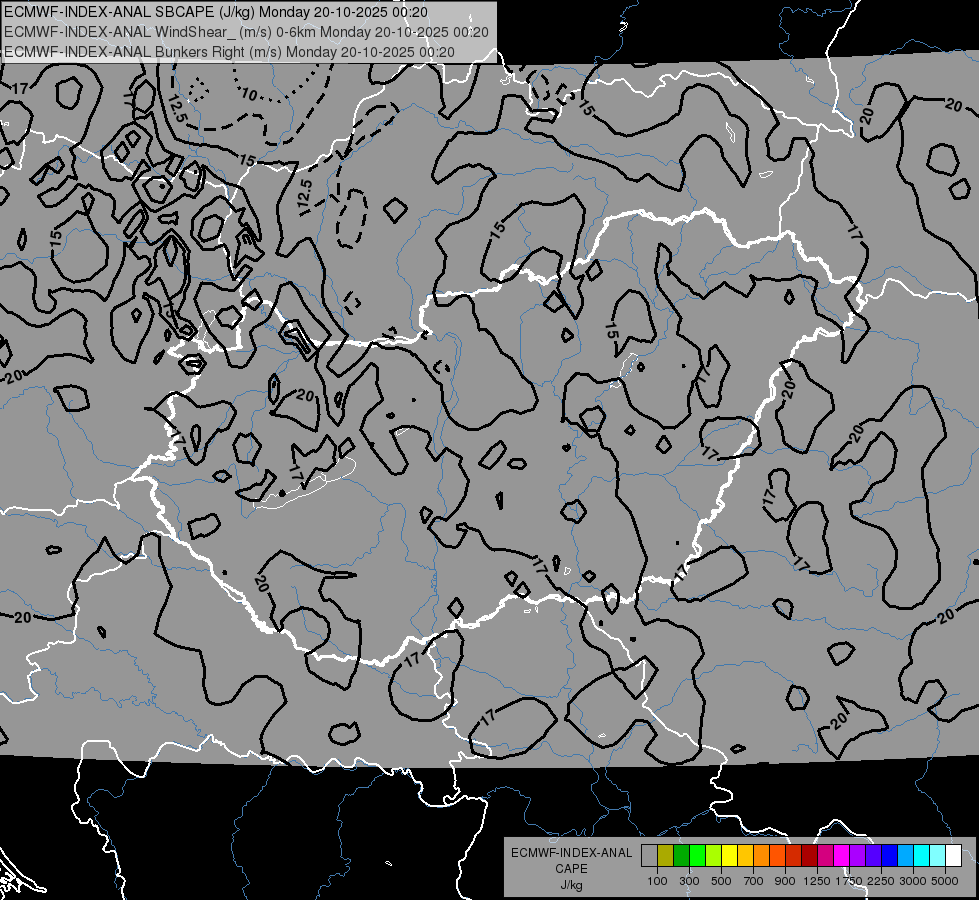Screen dimensions: 979x900
Task: Click the ECMWF-INDEX-ANAL legend title
Action: click(571, 853)
